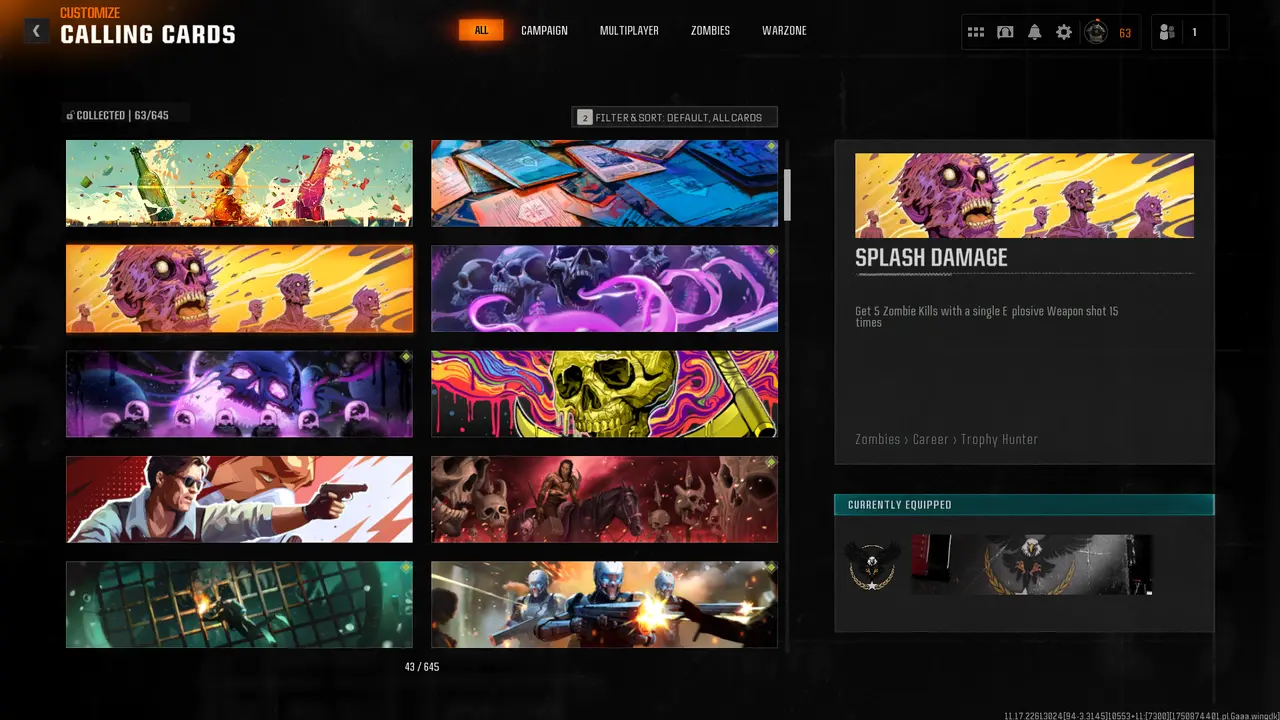Click the Calling Cards page title

click(148, 35)
